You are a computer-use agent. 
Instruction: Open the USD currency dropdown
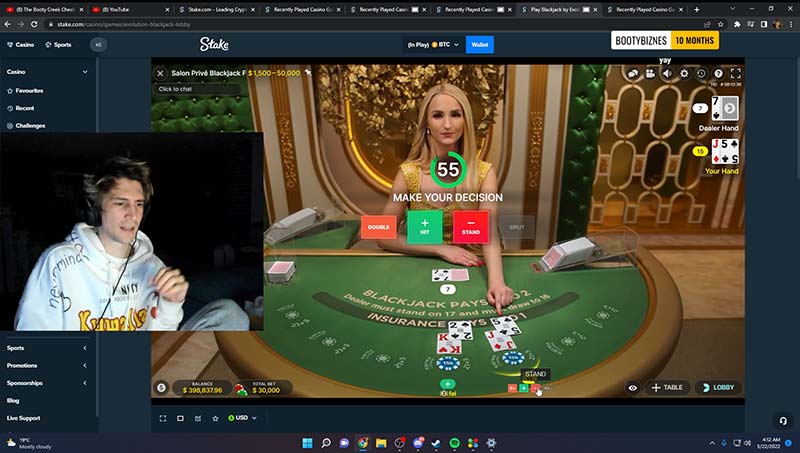click(x=242, y=418)
